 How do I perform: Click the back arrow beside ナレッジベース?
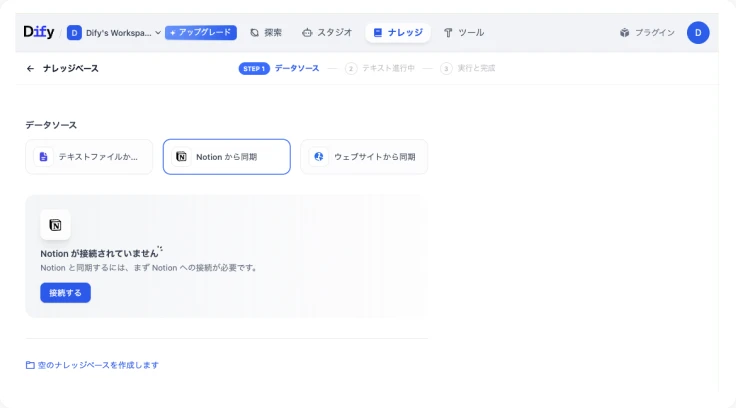[x=30, y=69]
